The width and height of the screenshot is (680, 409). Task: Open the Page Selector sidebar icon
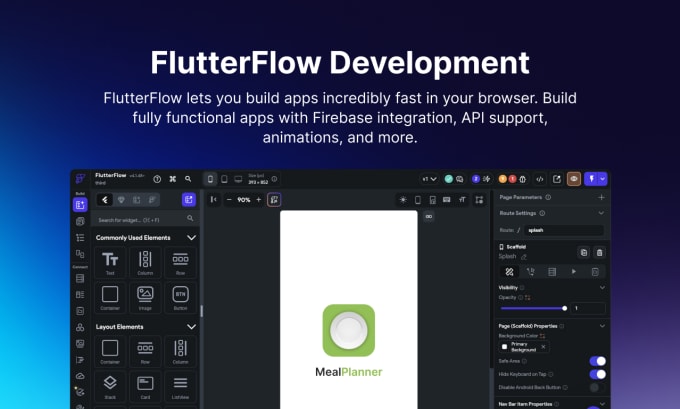pos(80,221)
